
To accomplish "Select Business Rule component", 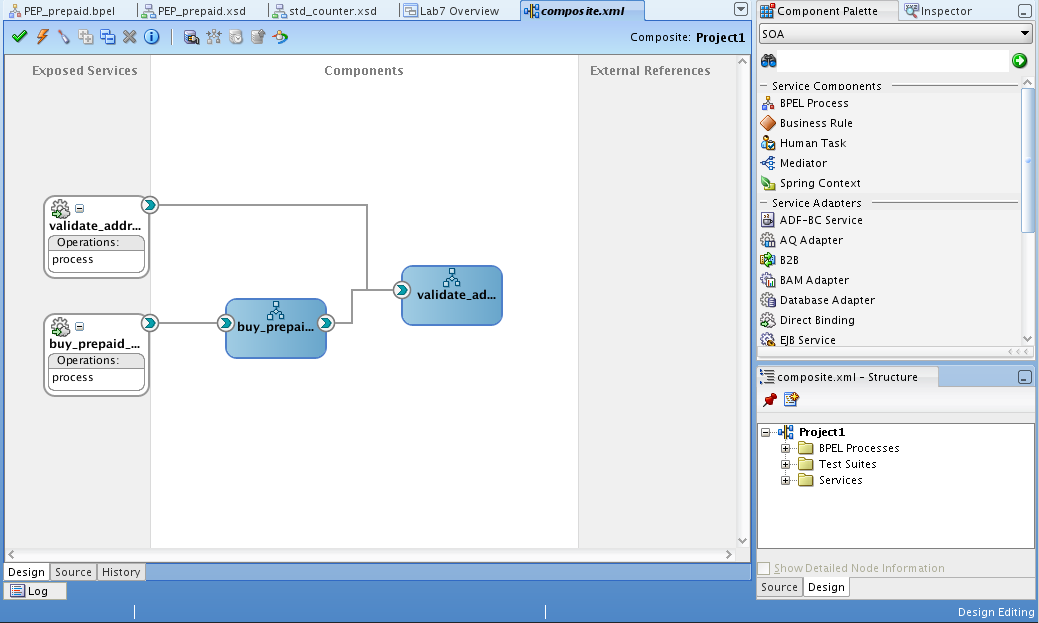I will tap(816, 123).
